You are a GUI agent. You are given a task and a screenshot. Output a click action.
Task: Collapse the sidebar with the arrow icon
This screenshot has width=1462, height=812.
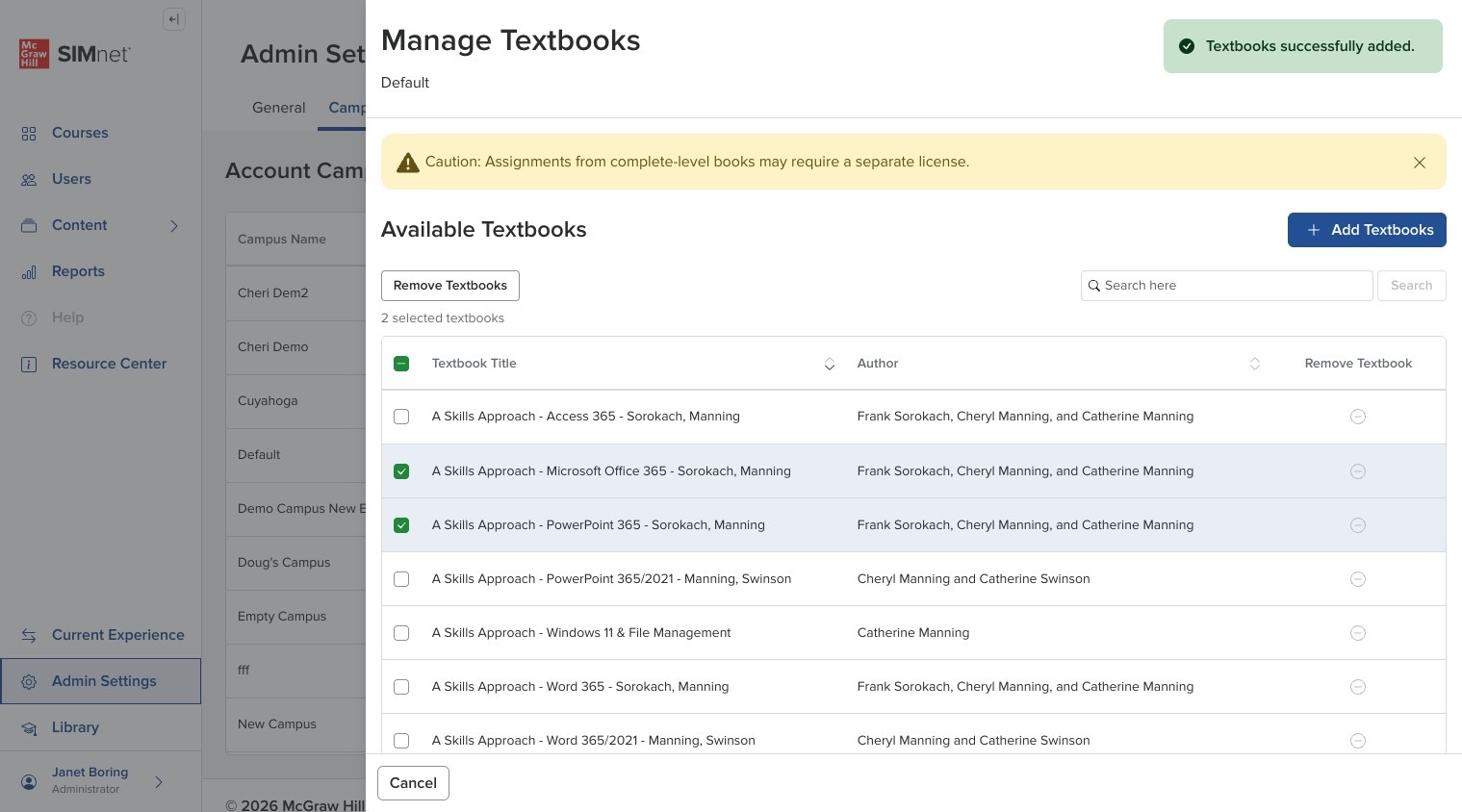click(x=174, y=19)
